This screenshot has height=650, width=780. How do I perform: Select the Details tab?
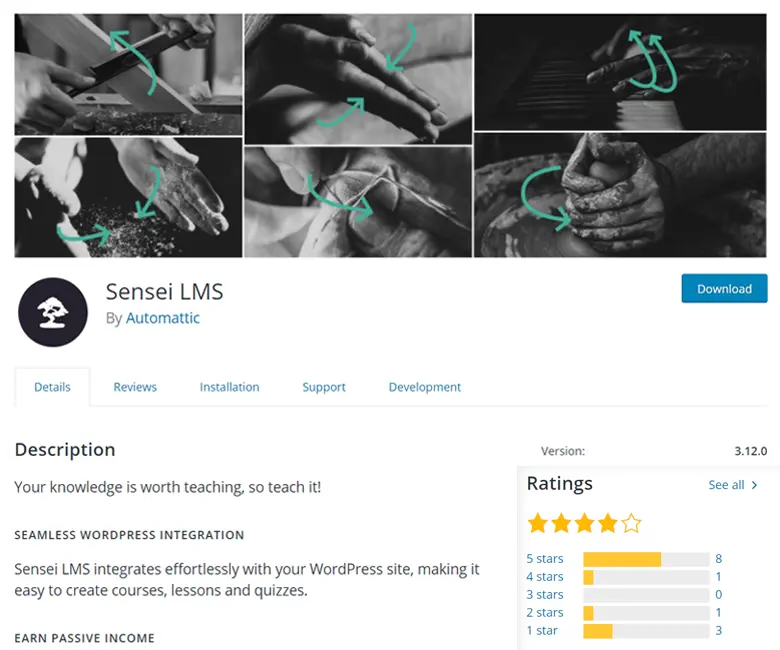(x=52, y=387)
